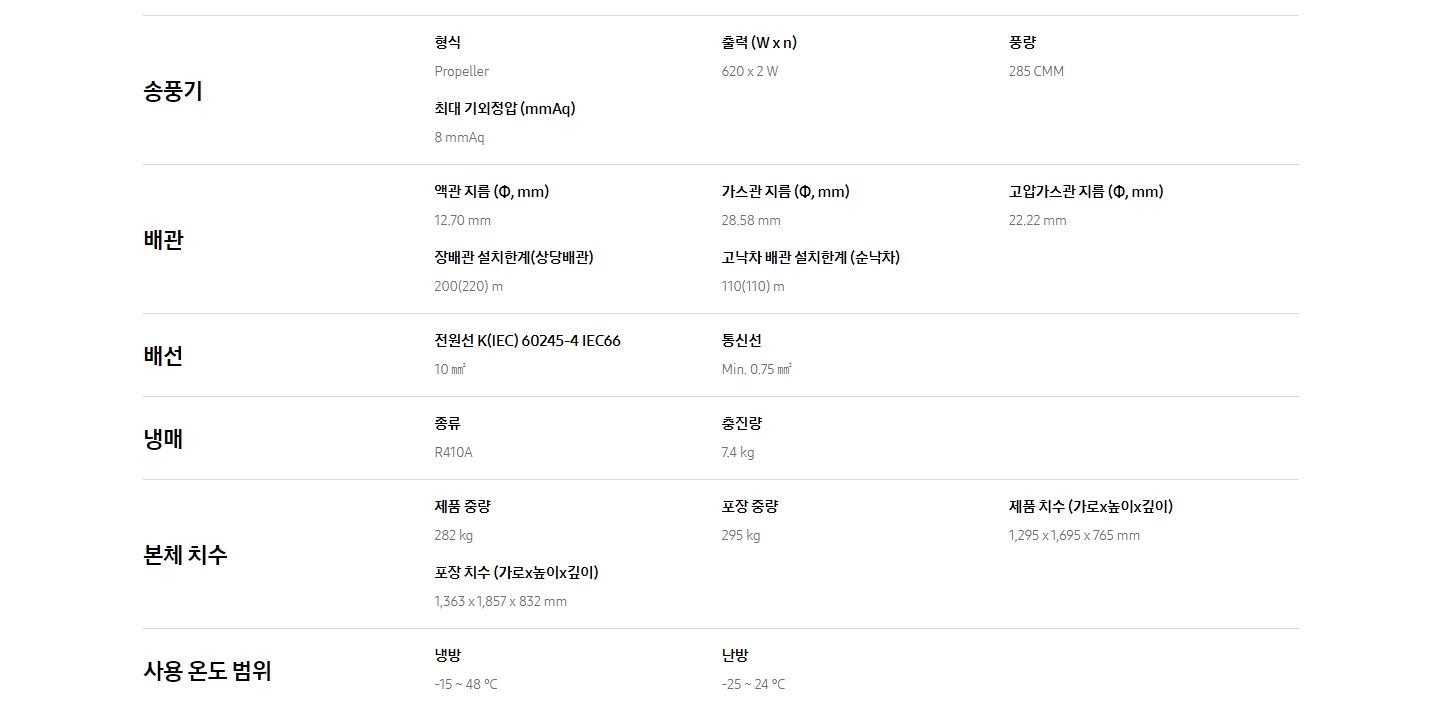
Task: Click the Propeller fan type value
Action: coord(462,71)
